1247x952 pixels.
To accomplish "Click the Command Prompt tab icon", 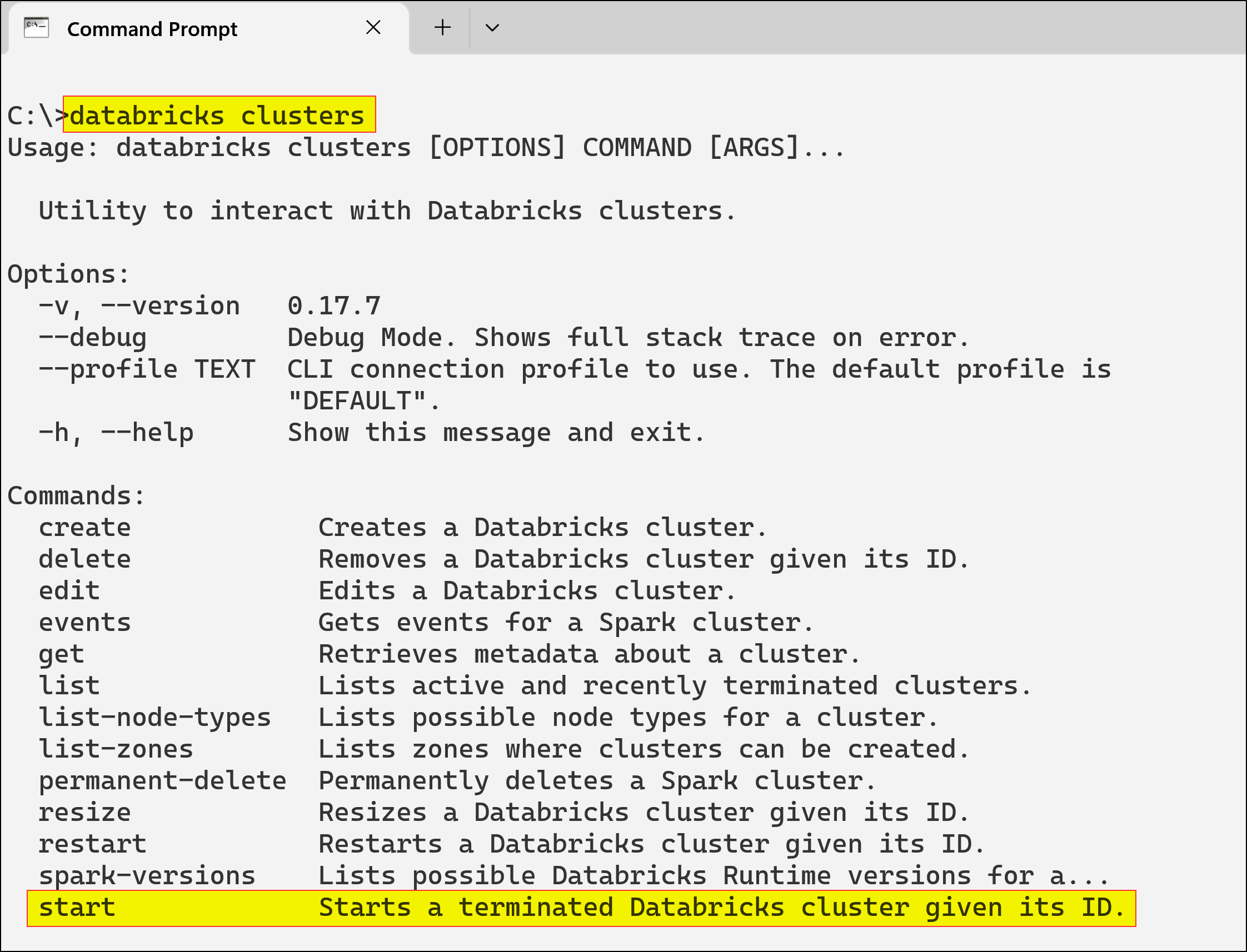I will [x=36, y=27].
